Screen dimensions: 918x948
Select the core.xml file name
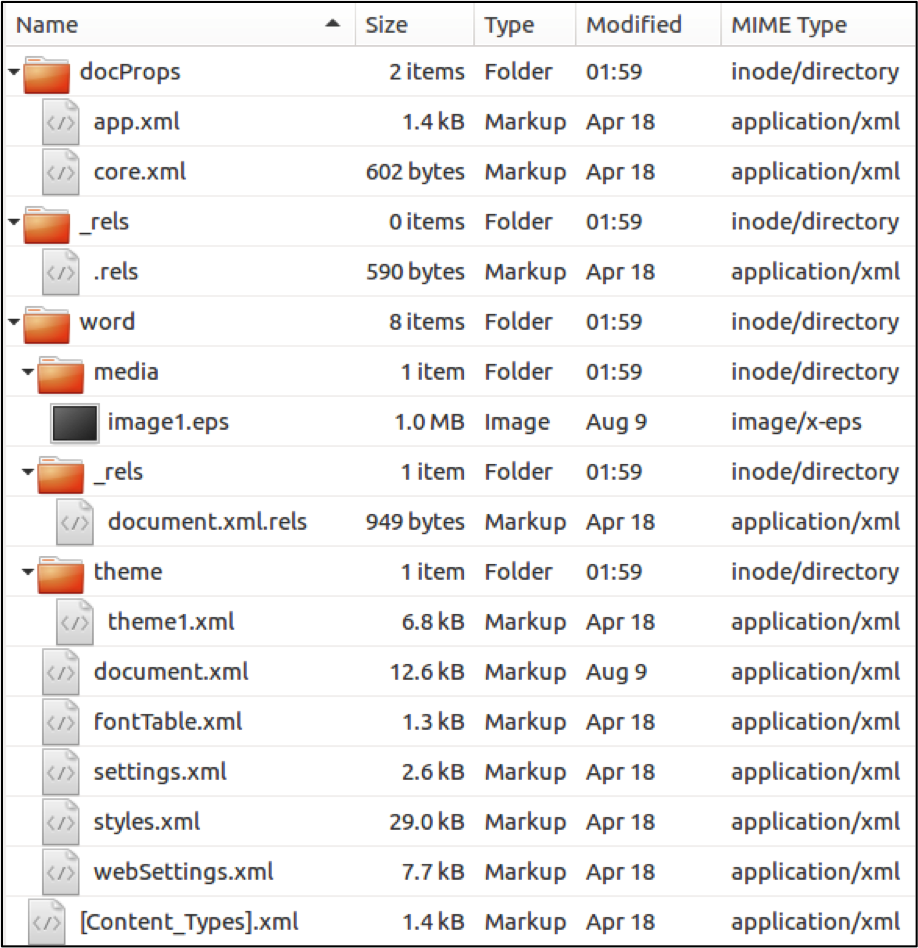click(x=140, y=172)
